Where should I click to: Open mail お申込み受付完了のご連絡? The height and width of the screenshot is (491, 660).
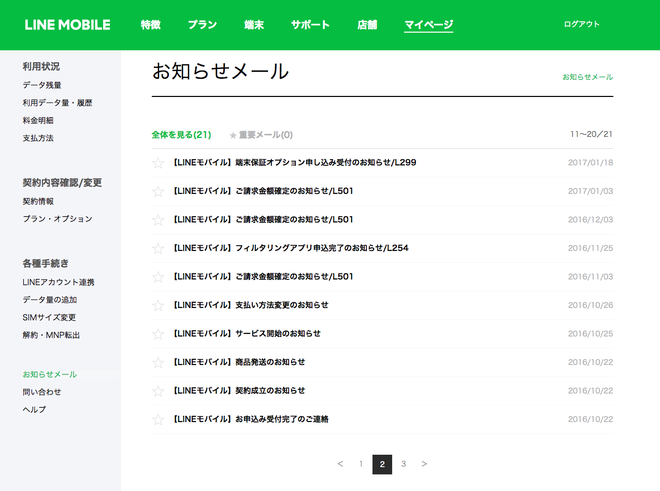pos(251,419)
